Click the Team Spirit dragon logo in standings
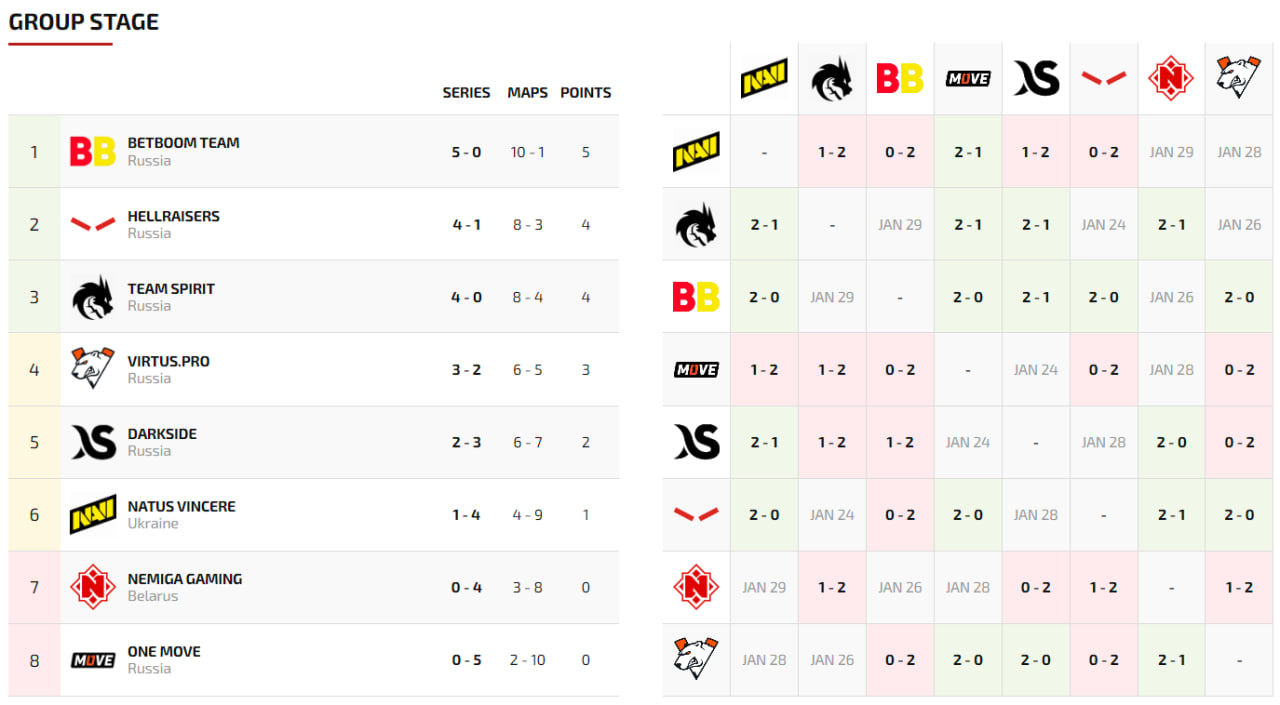Image resolution: width=1280 pixels, height=705 pixels. pyautogui.click(x=93, y=297)
